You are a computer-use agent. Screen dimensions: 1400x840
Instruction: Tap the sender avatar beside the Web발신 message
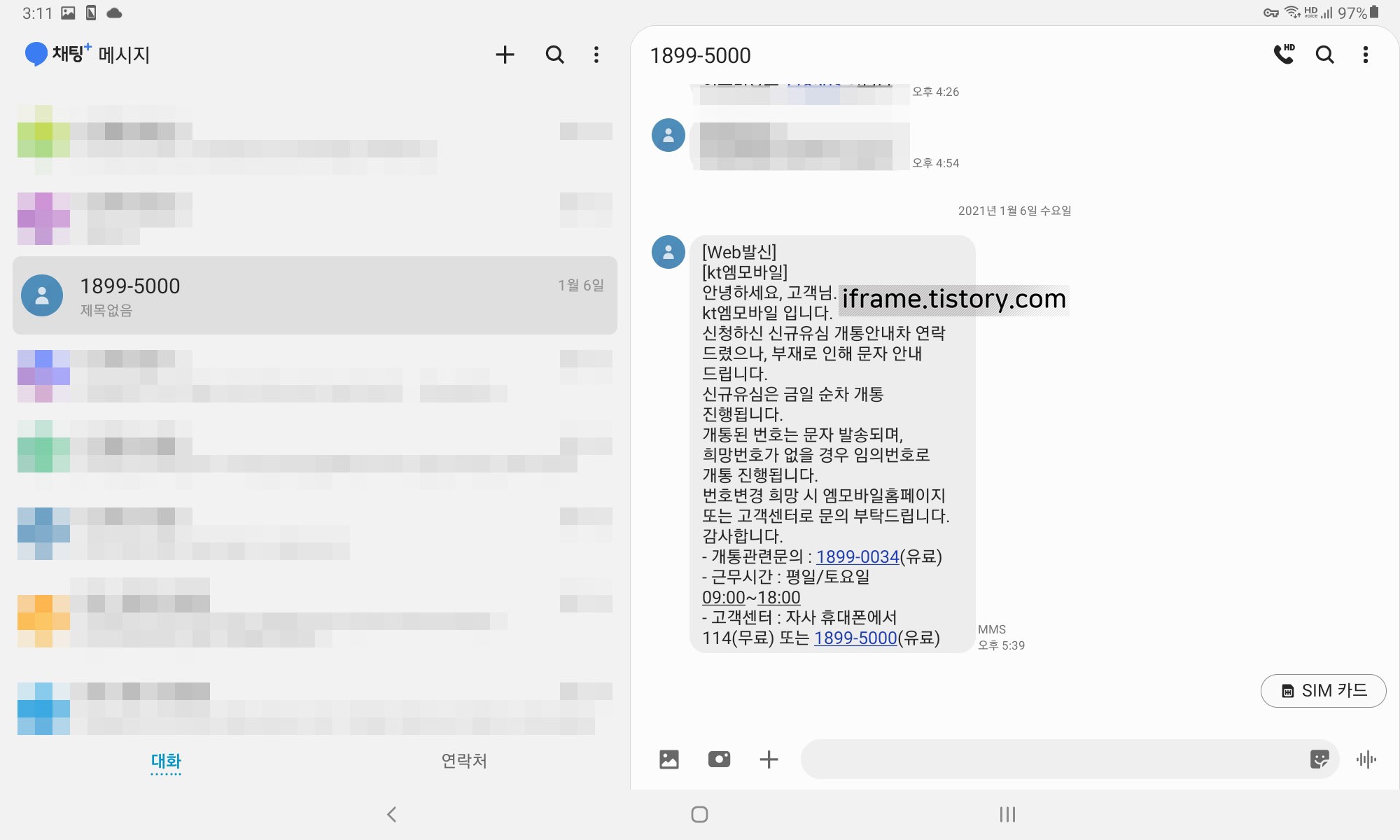(x=668, y=252)
